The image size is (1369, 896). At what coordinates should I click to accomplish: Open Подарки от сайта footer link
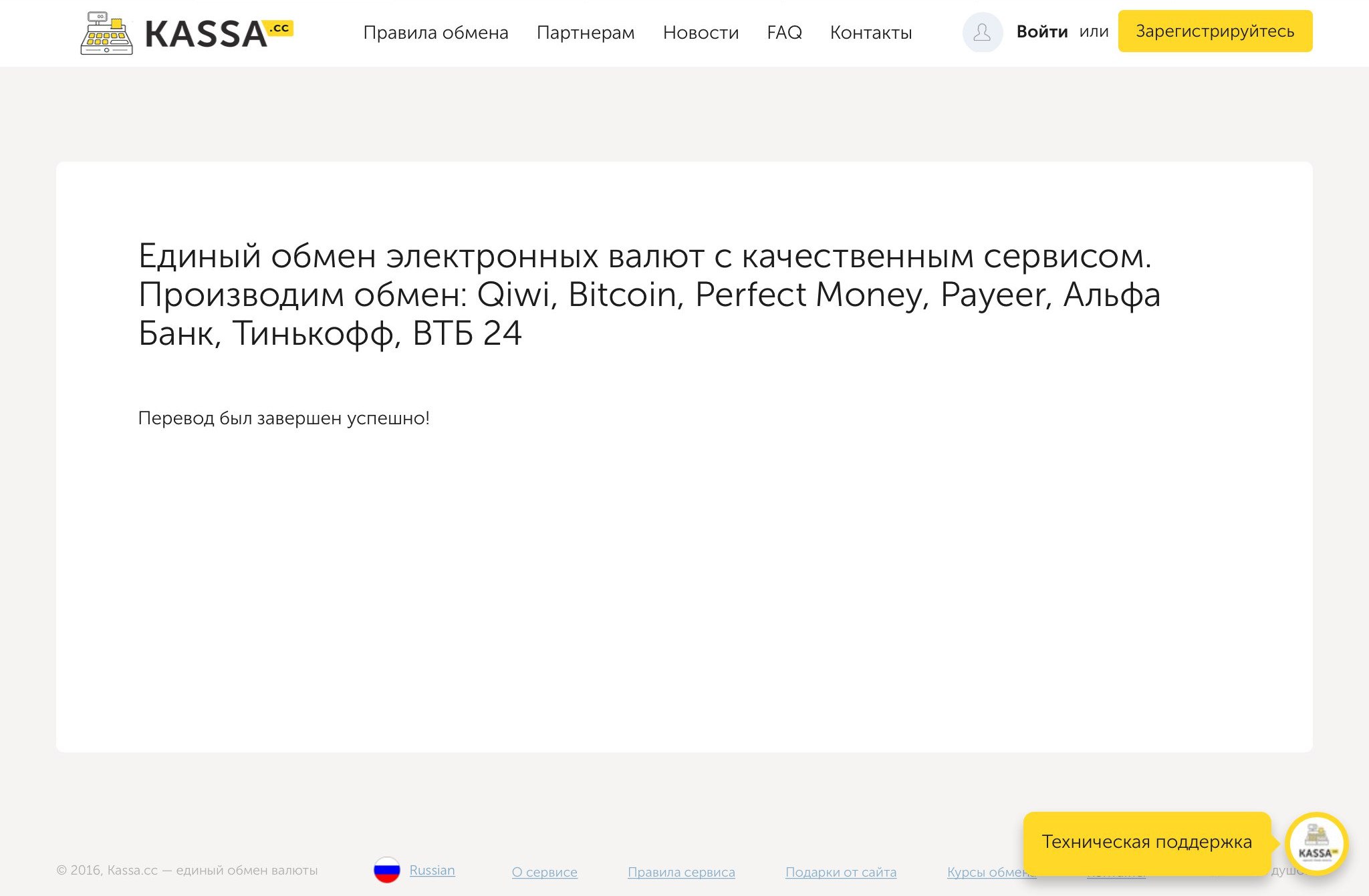[x=841, y=872]
